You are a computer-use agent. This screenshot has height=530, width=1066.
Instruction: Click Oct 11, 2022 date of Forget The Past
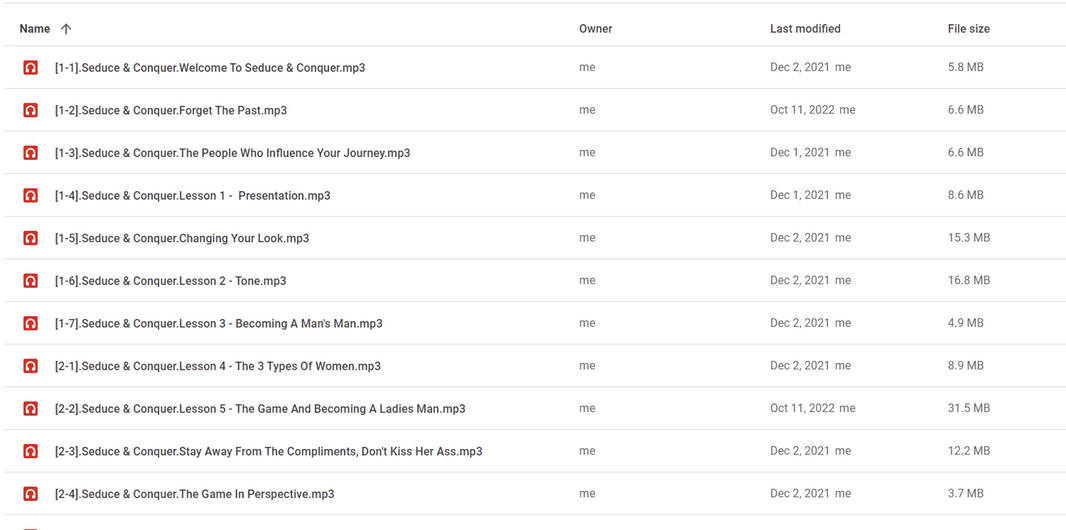803,110
